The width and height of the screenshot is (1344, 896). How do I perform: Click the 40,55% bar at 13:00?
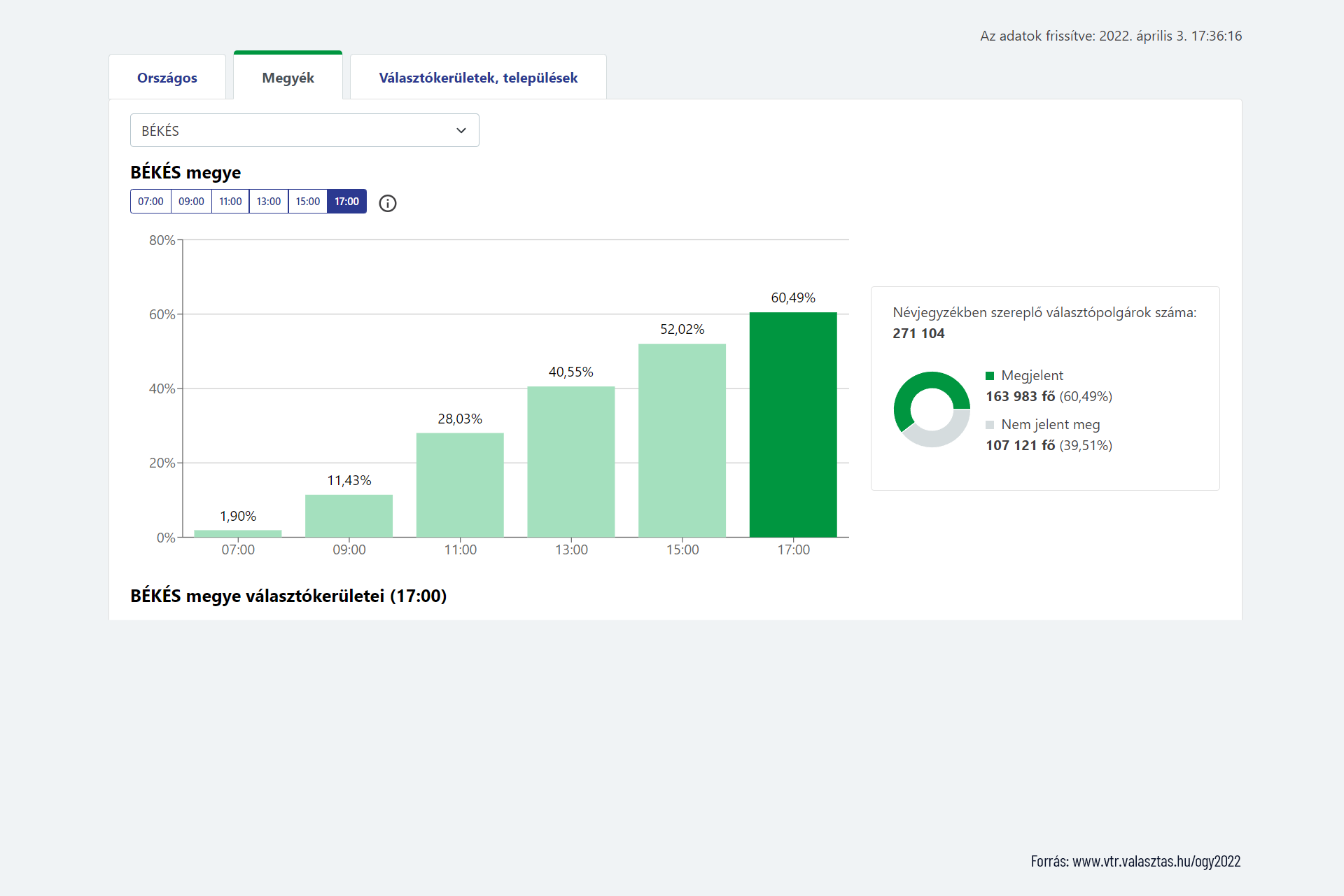point(571,462)
